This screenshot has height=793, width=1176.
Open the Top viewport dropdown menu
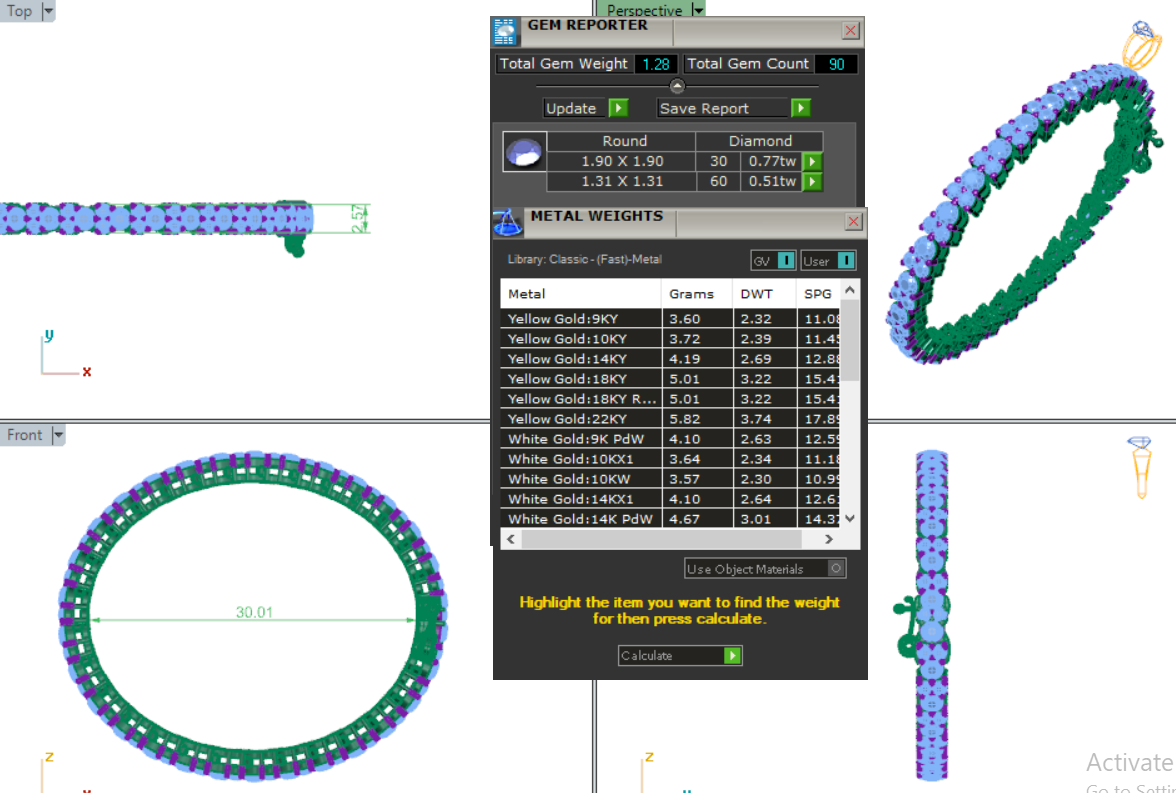pyautogui.click(x=48, y=11)
